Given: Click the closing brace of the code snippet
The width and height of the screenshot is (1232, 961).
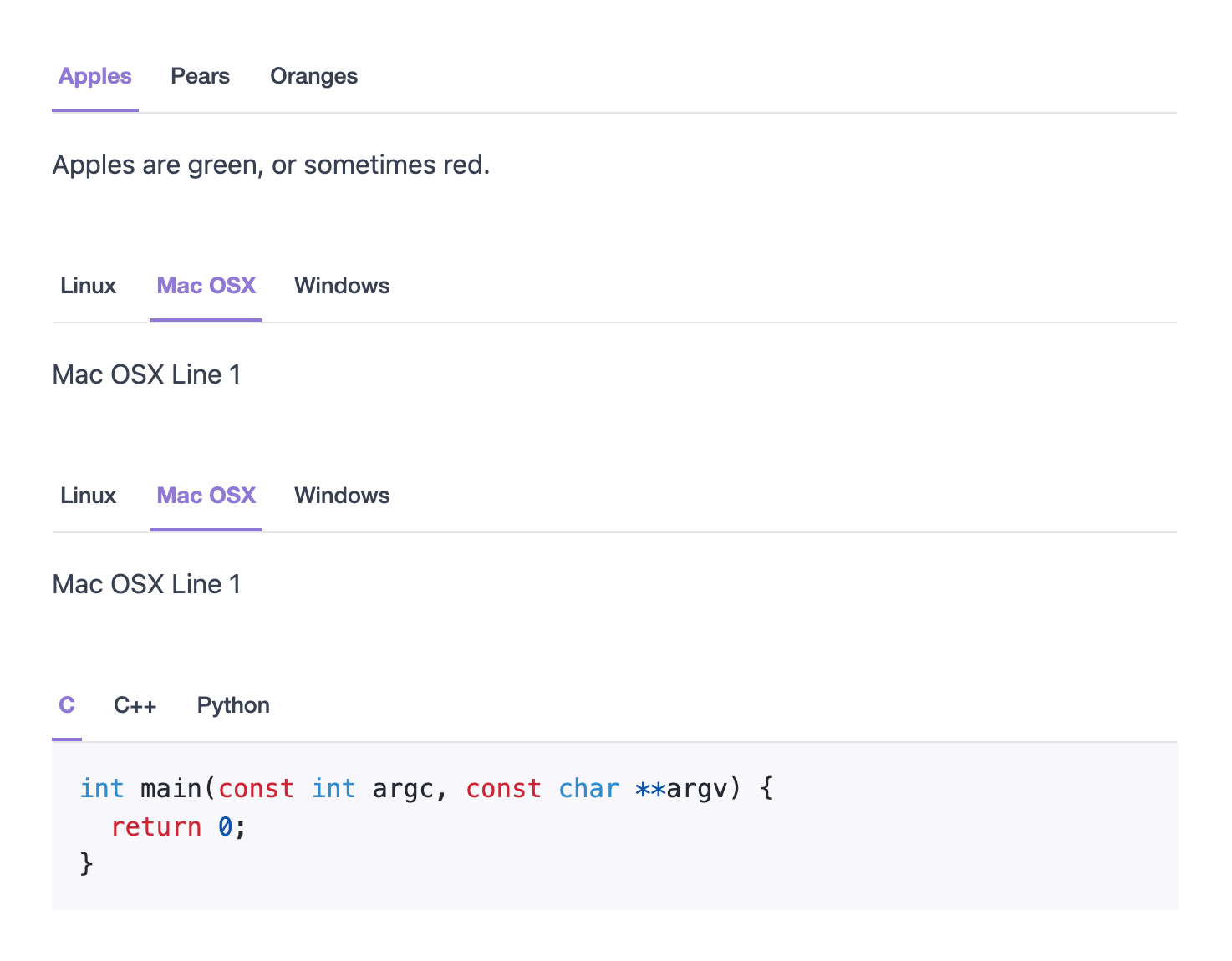Looking at the screenshot, I should point(87,863).
